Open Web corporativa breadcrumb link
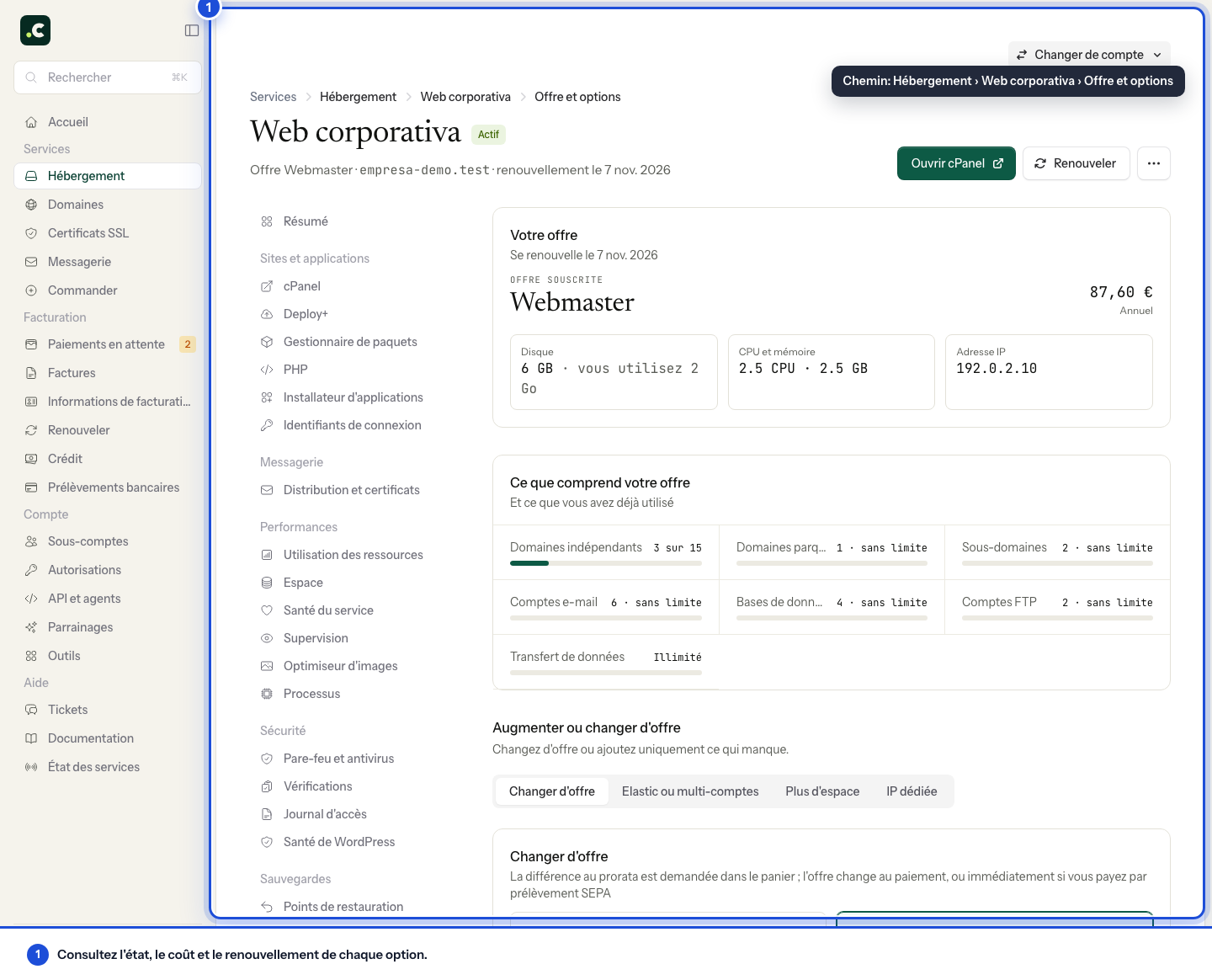Viewport: 1212px width, 980px height. (465, 97)
